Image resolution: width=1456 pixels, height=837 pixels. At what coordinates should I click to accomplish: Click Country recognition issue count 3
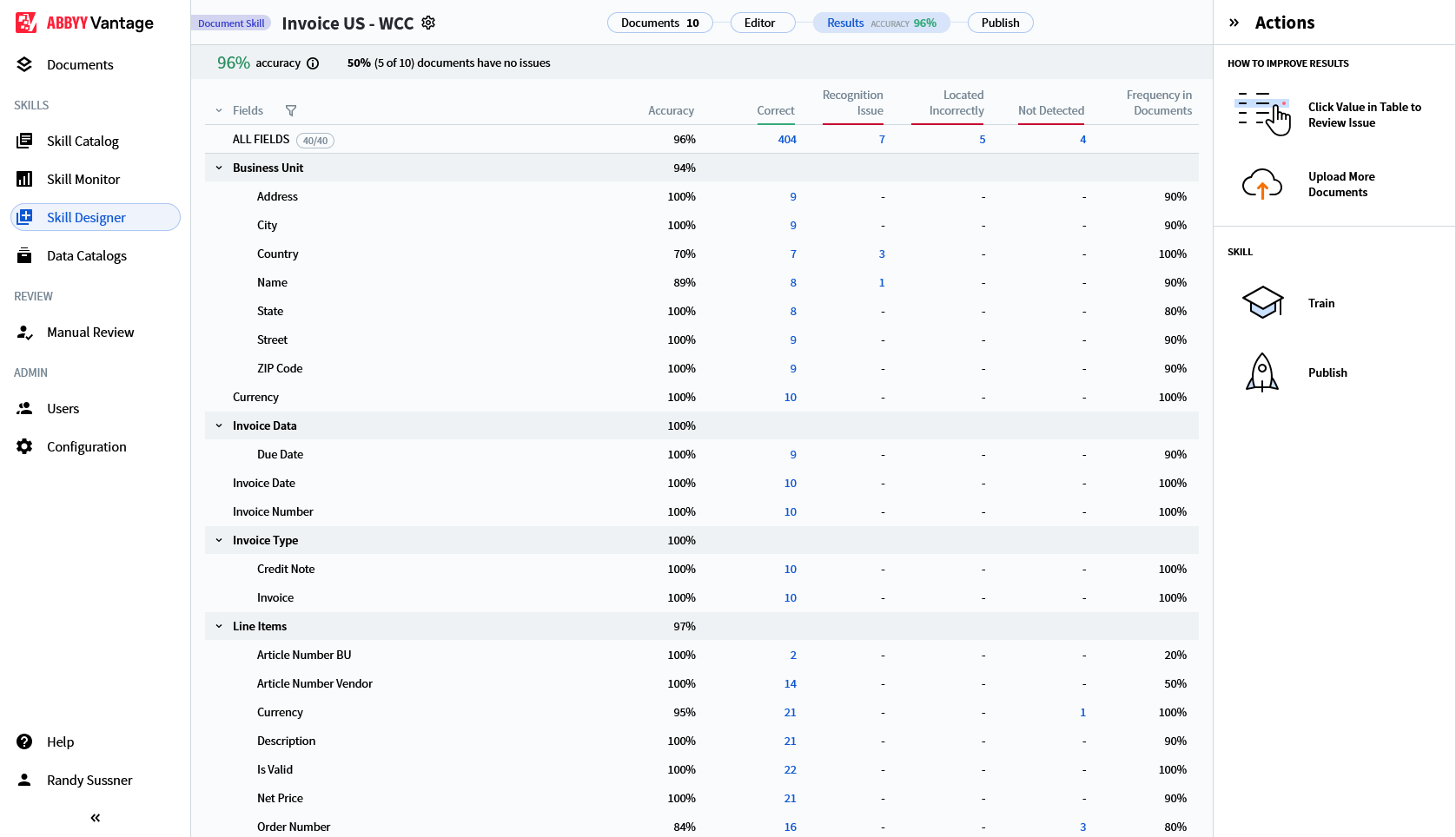click(x=882, y=254)
